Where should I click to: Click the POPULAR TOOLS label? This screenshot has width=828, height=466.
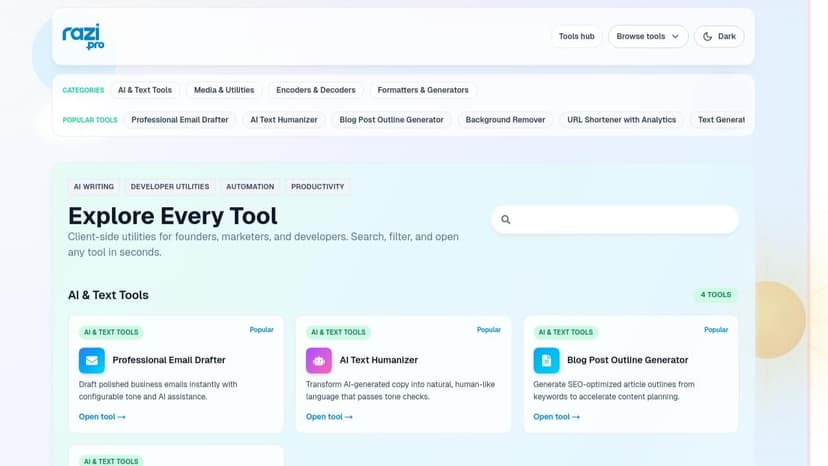click(90, 120)
